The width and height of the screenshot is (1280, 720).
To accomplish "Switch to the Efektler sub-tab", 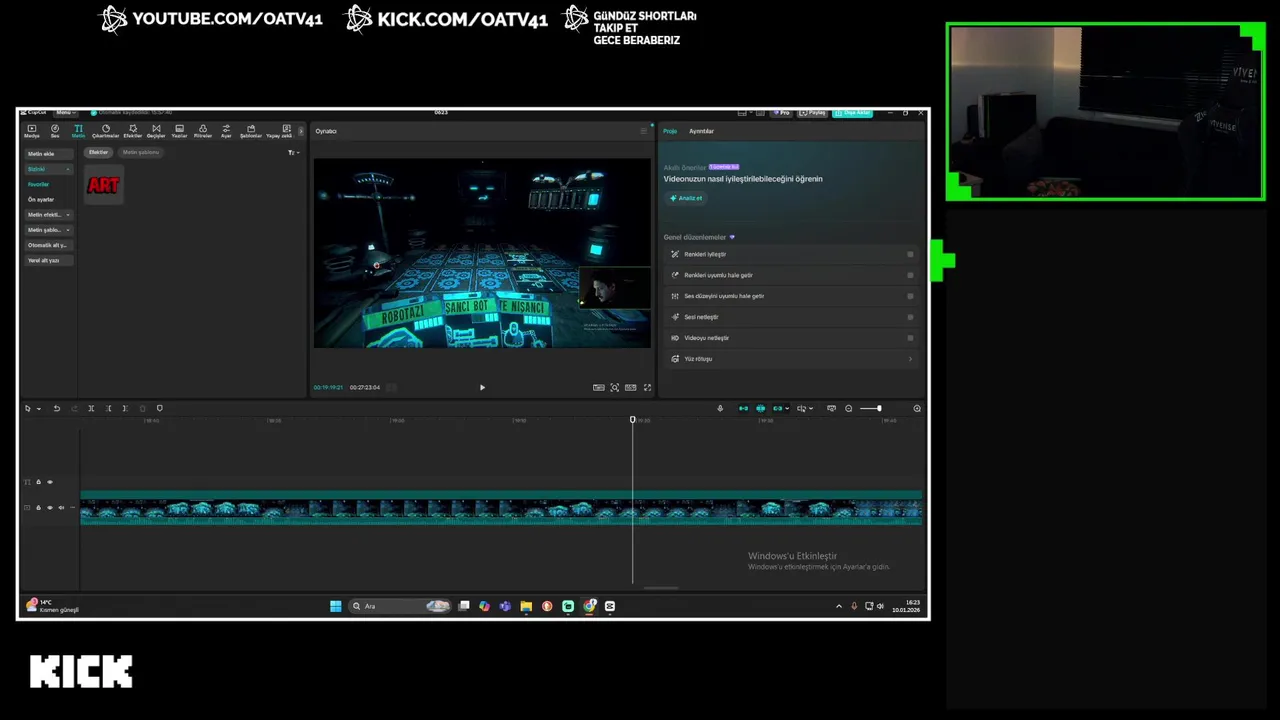I will click(98, 152).
